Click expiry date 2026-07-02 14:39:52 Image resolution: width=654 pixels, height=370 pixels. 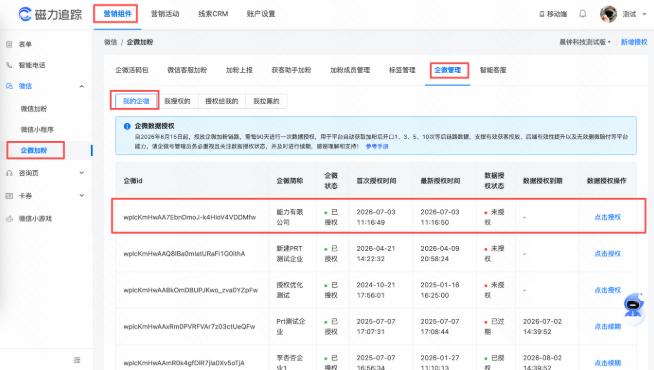point(543,327)
